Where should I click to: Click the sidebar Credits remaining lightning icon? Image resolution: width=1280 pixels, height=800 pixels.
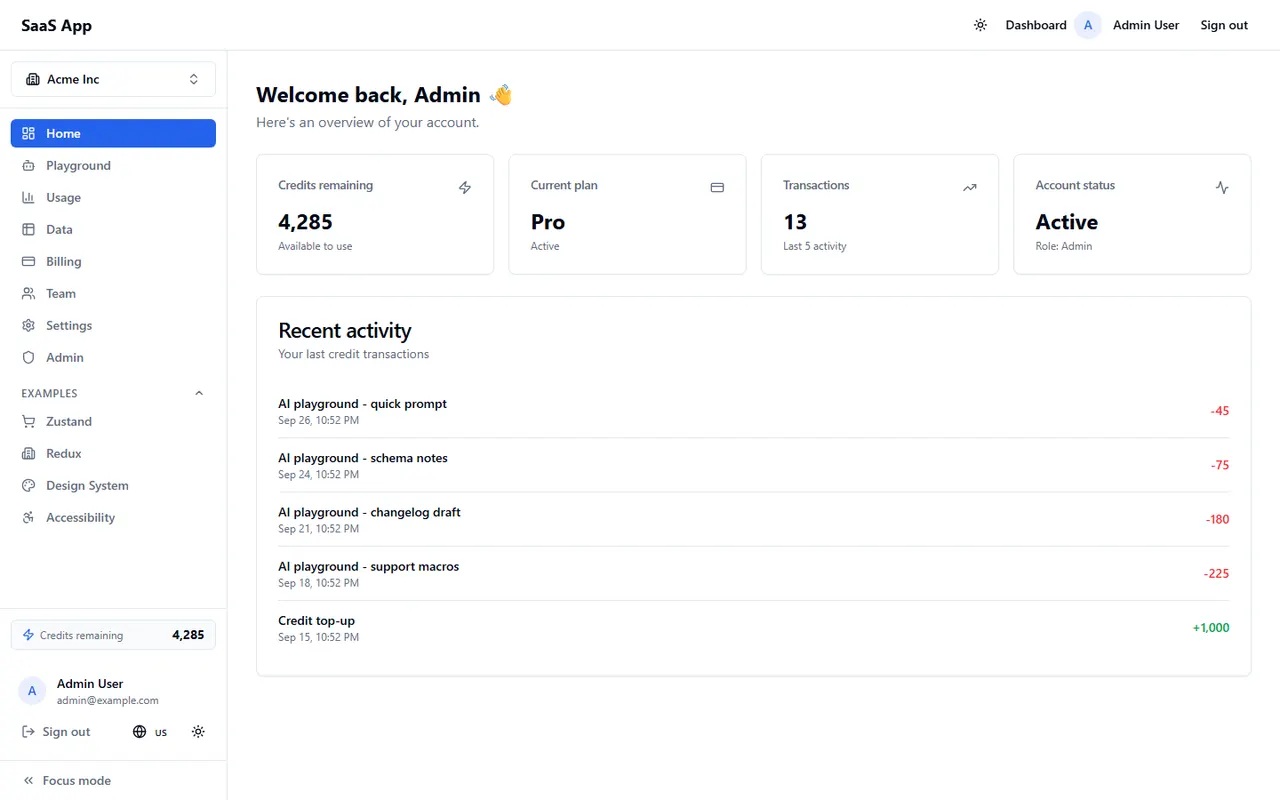[x=28, y=635]
